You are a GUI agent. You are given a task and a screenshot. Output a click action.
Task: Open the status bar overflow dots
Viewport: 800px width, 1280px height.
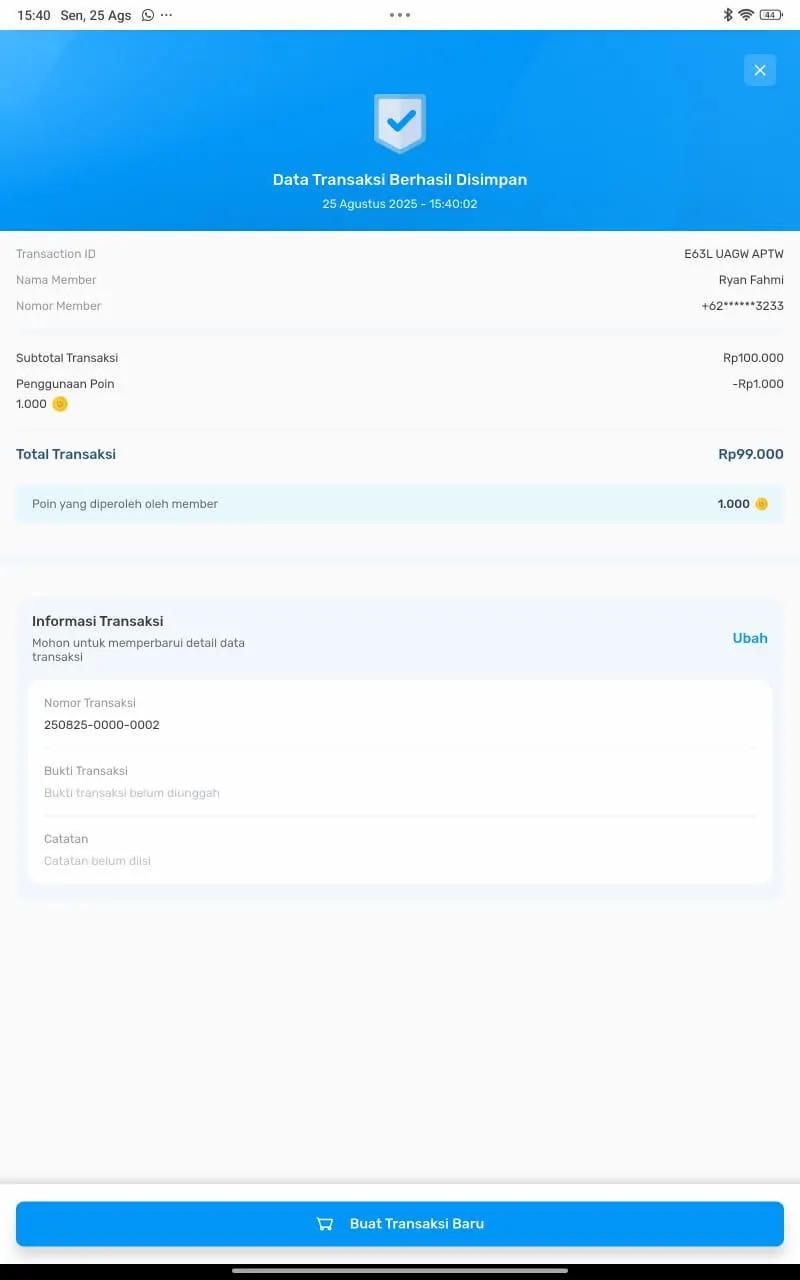point(166,15)
